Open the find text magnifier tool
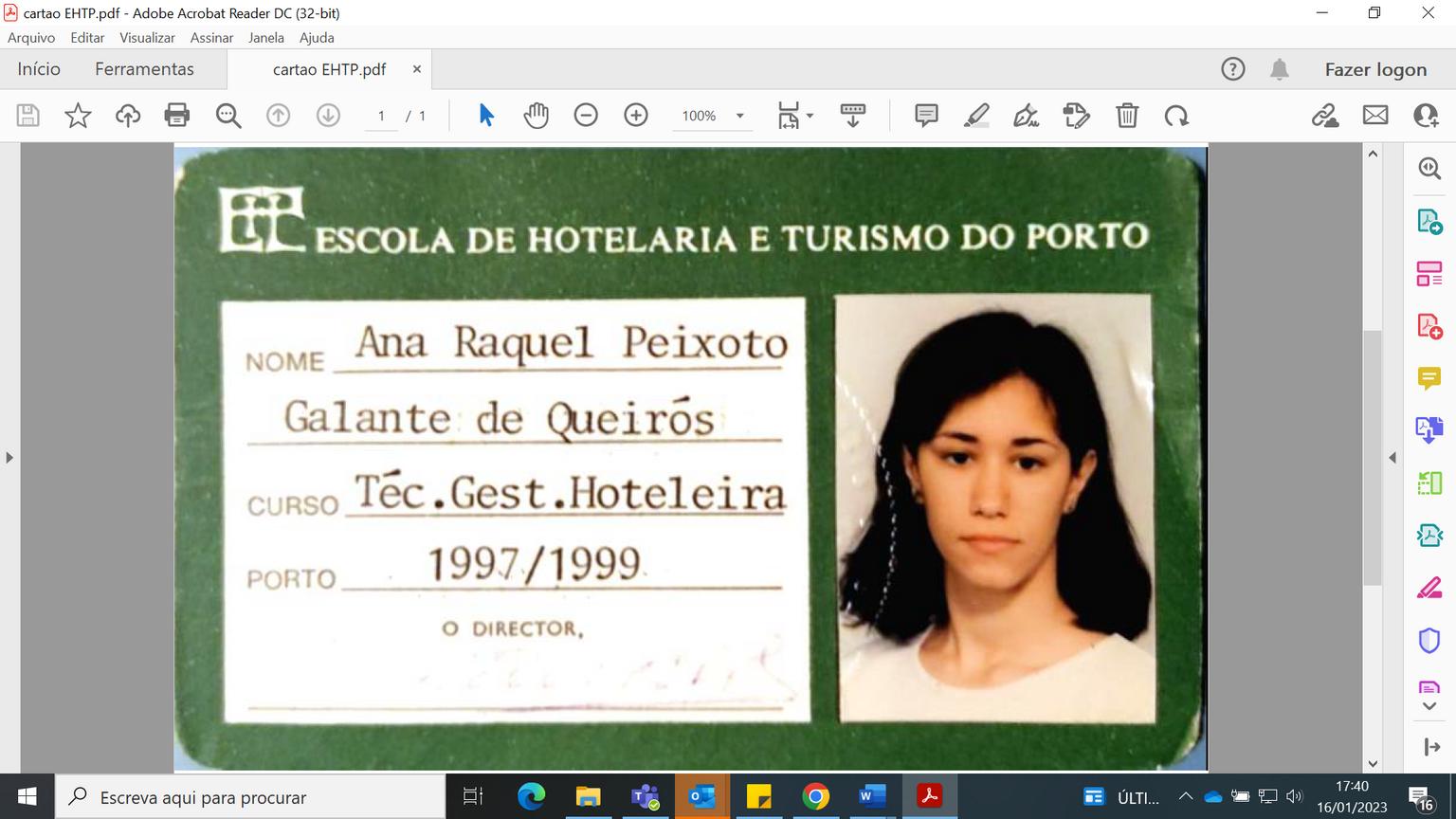 tap(228, 116)
